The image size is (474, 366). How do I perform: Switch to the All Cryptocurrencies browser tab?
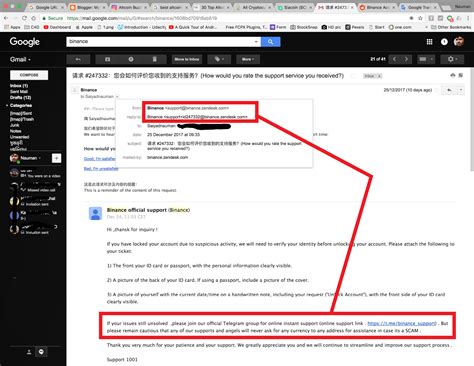pyautogui.click(x=254, y=7)
